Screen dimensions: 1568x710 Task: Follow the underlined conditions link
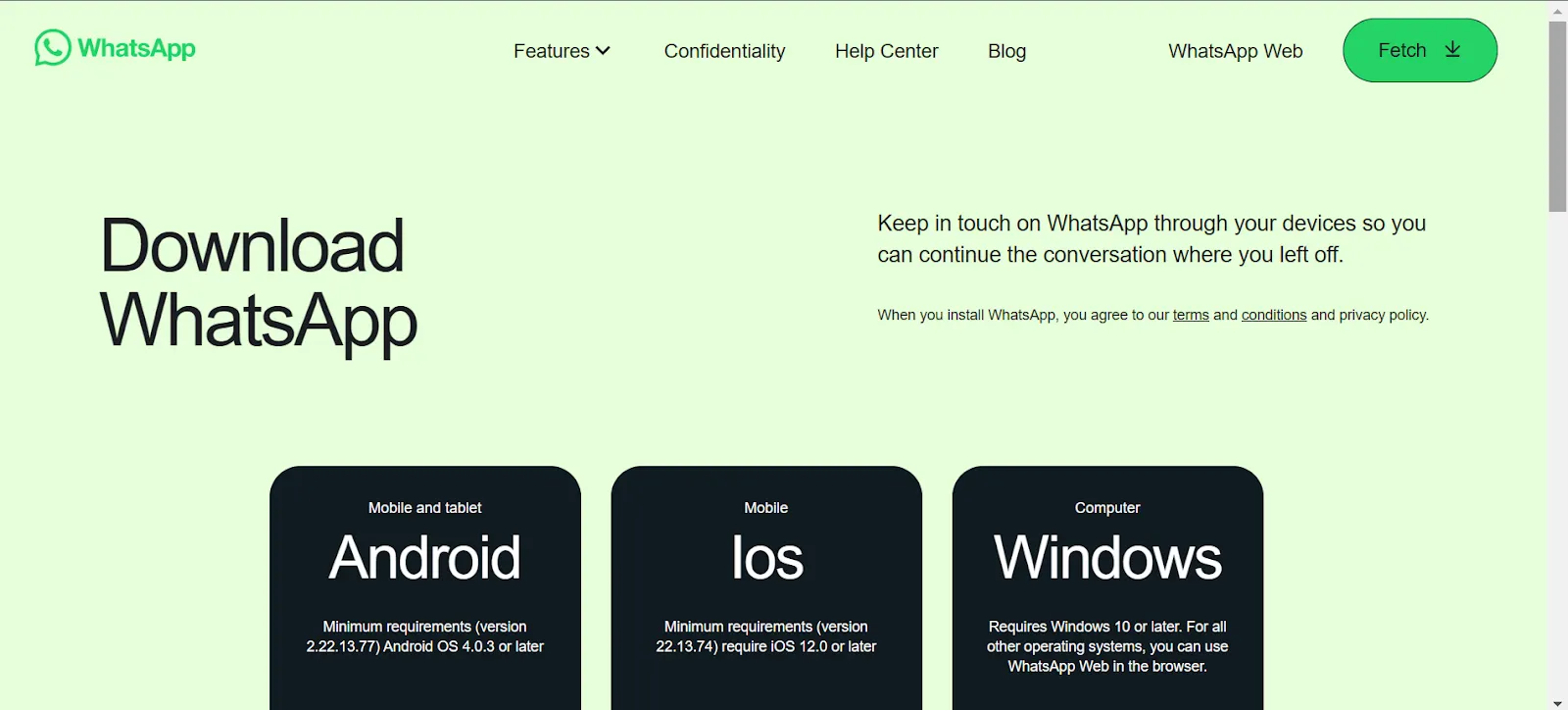click(1273, 315)
